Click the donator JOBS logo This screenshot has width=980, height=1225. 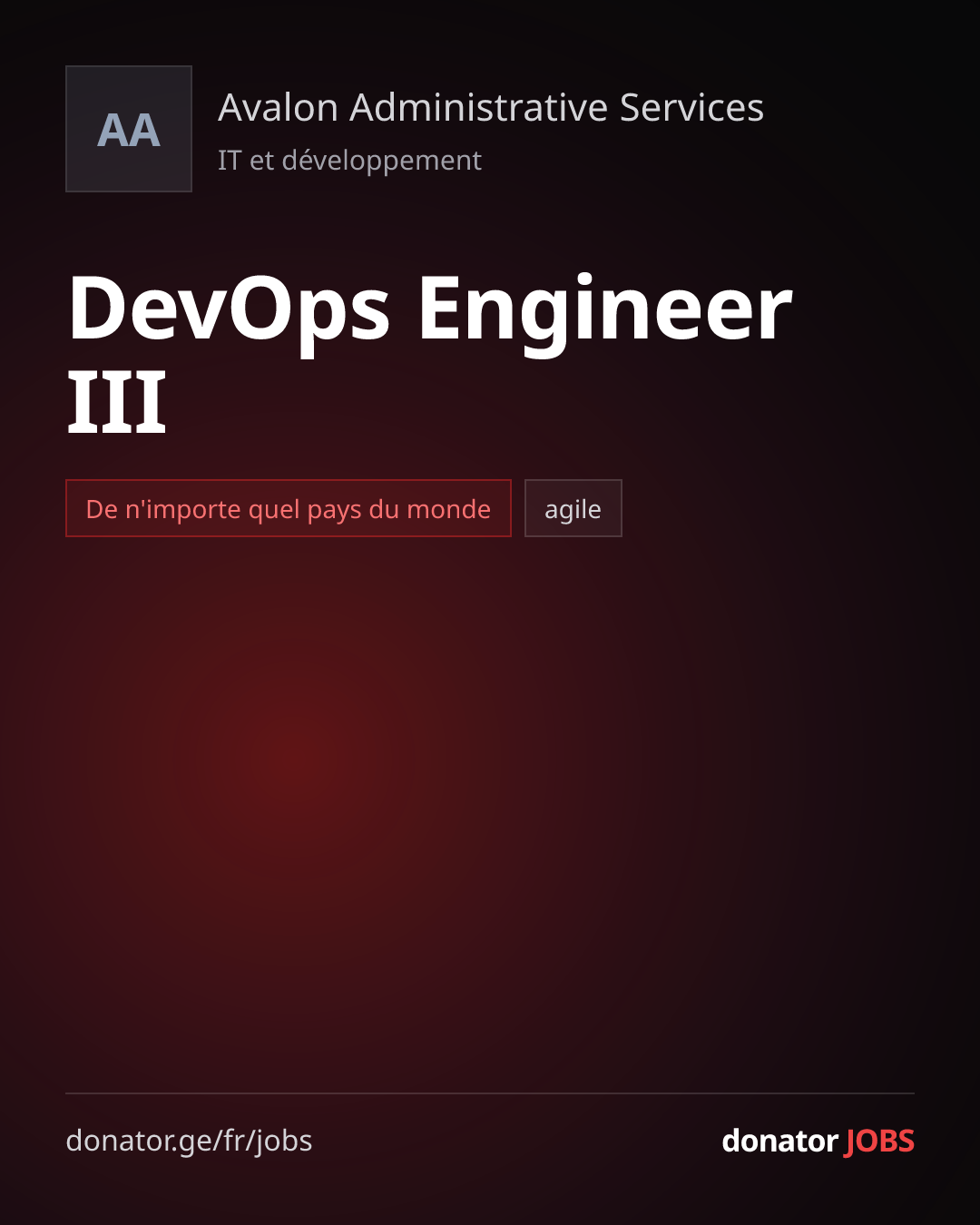[818, 1141]
